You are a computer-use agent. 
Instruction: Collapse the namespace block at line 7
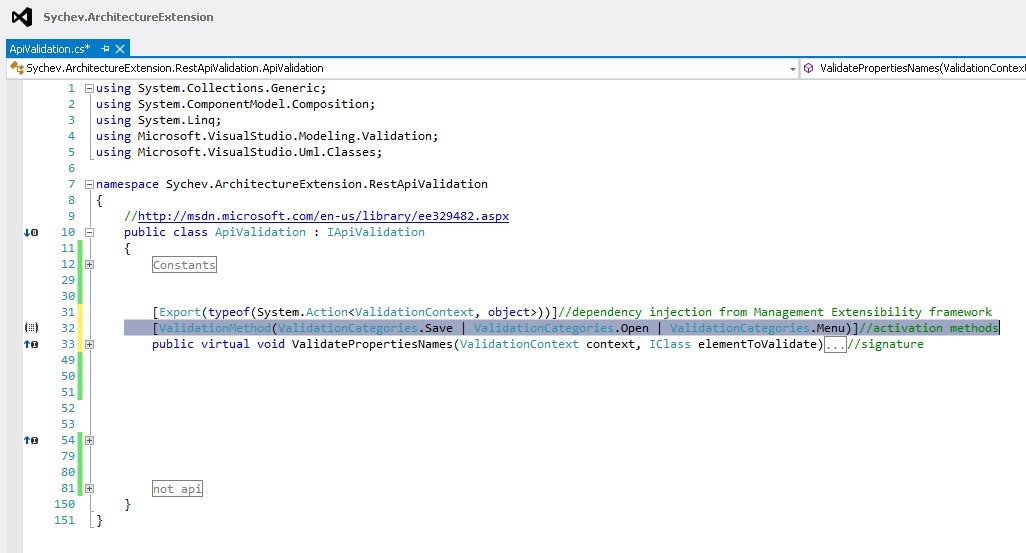click(89, 185)
